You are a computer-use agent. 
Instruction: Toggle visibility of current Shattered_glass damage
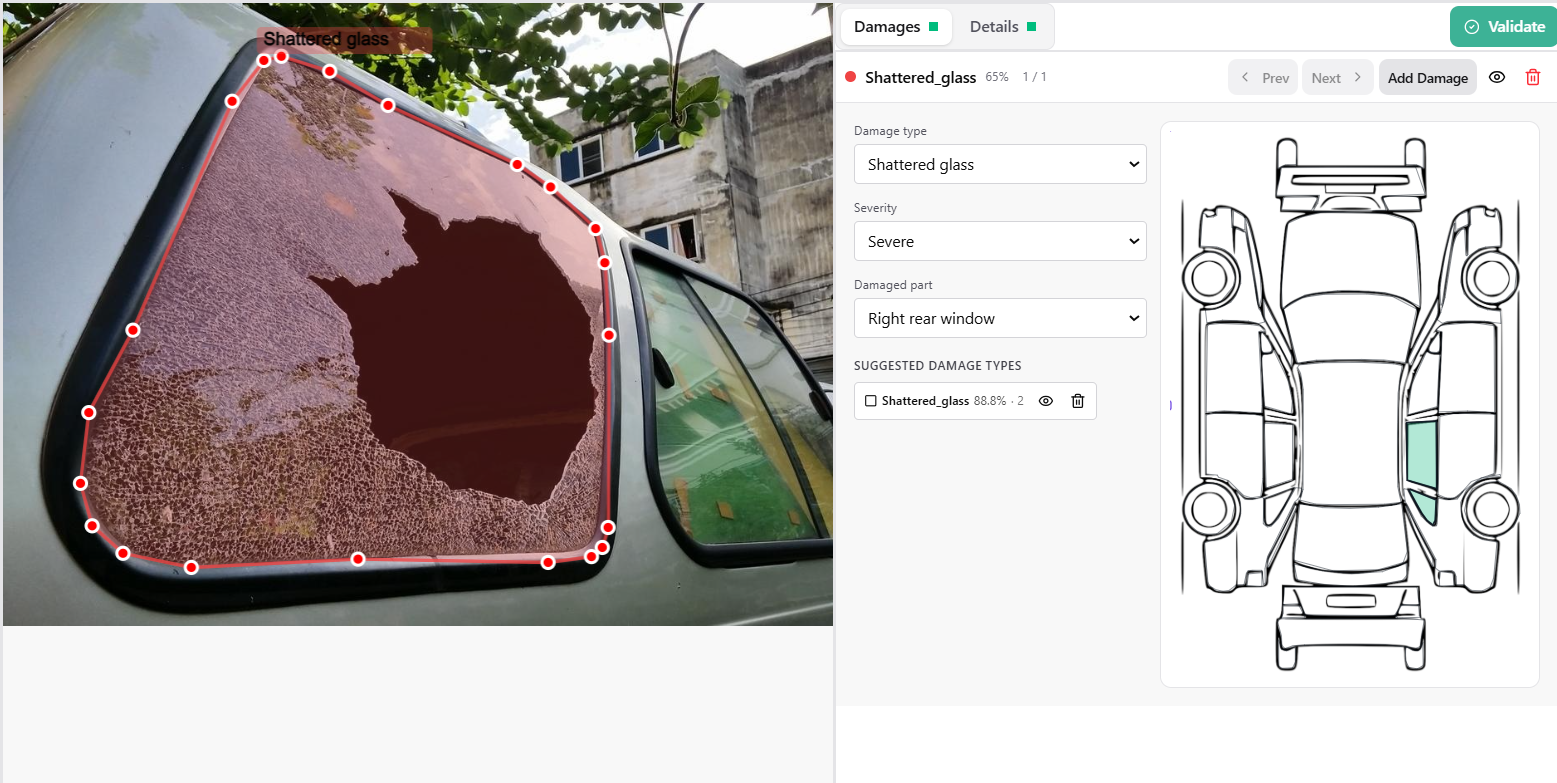(1496, 77)
